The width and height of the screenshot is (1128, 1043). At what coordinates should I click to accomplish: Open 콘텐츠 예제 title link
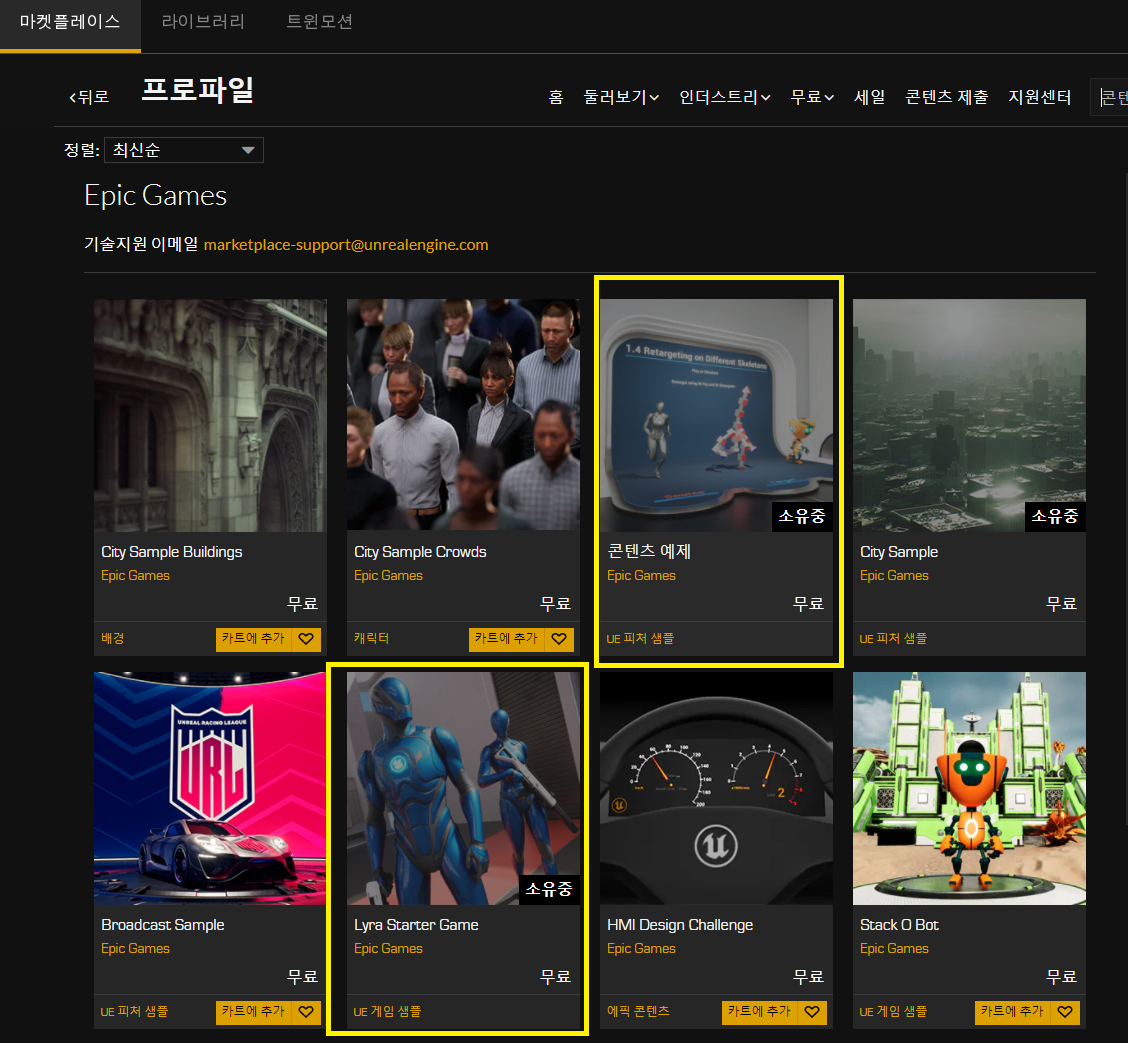point(649,552)
